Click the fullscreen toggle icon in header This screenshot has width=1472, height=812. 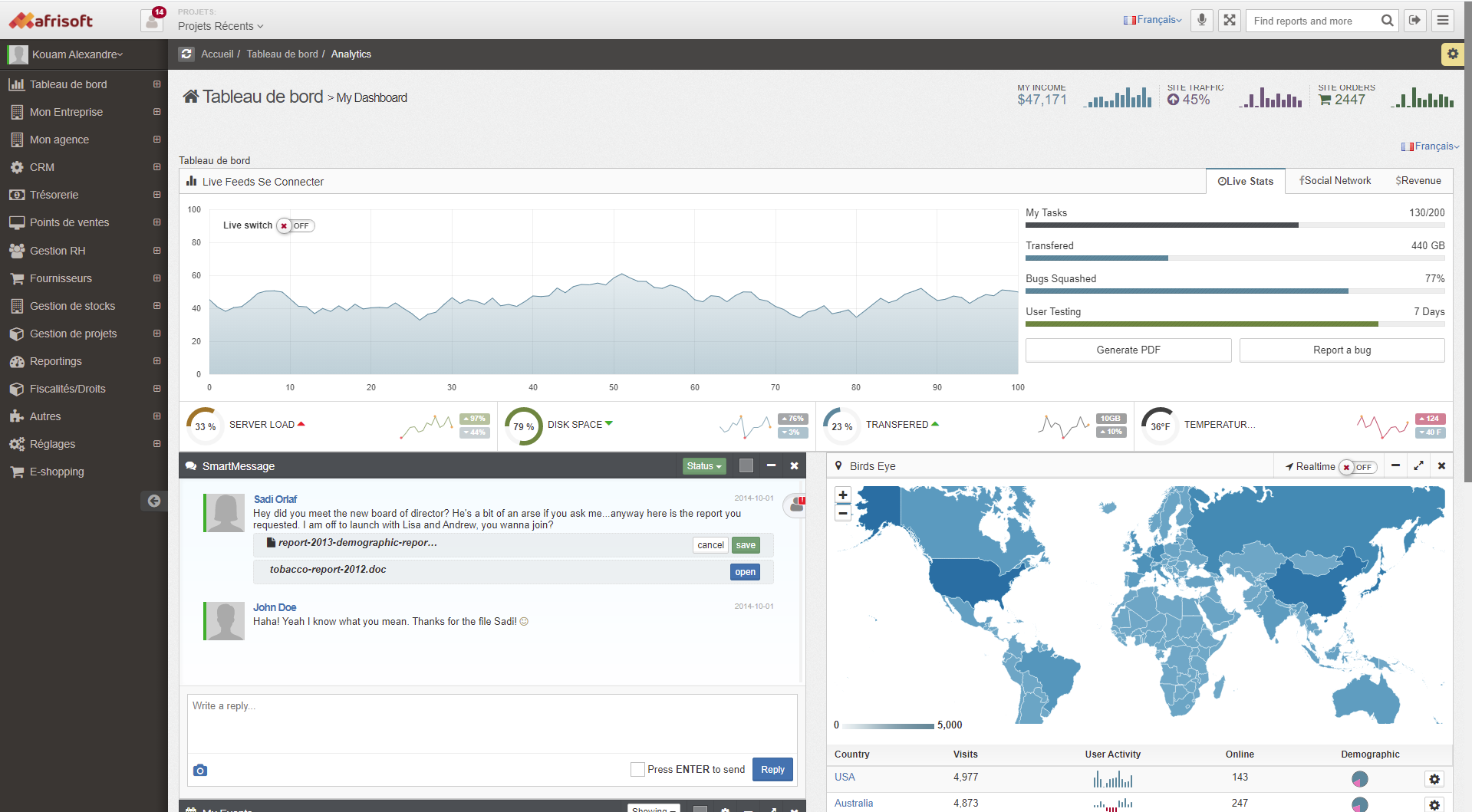[x=1230, y=21]
